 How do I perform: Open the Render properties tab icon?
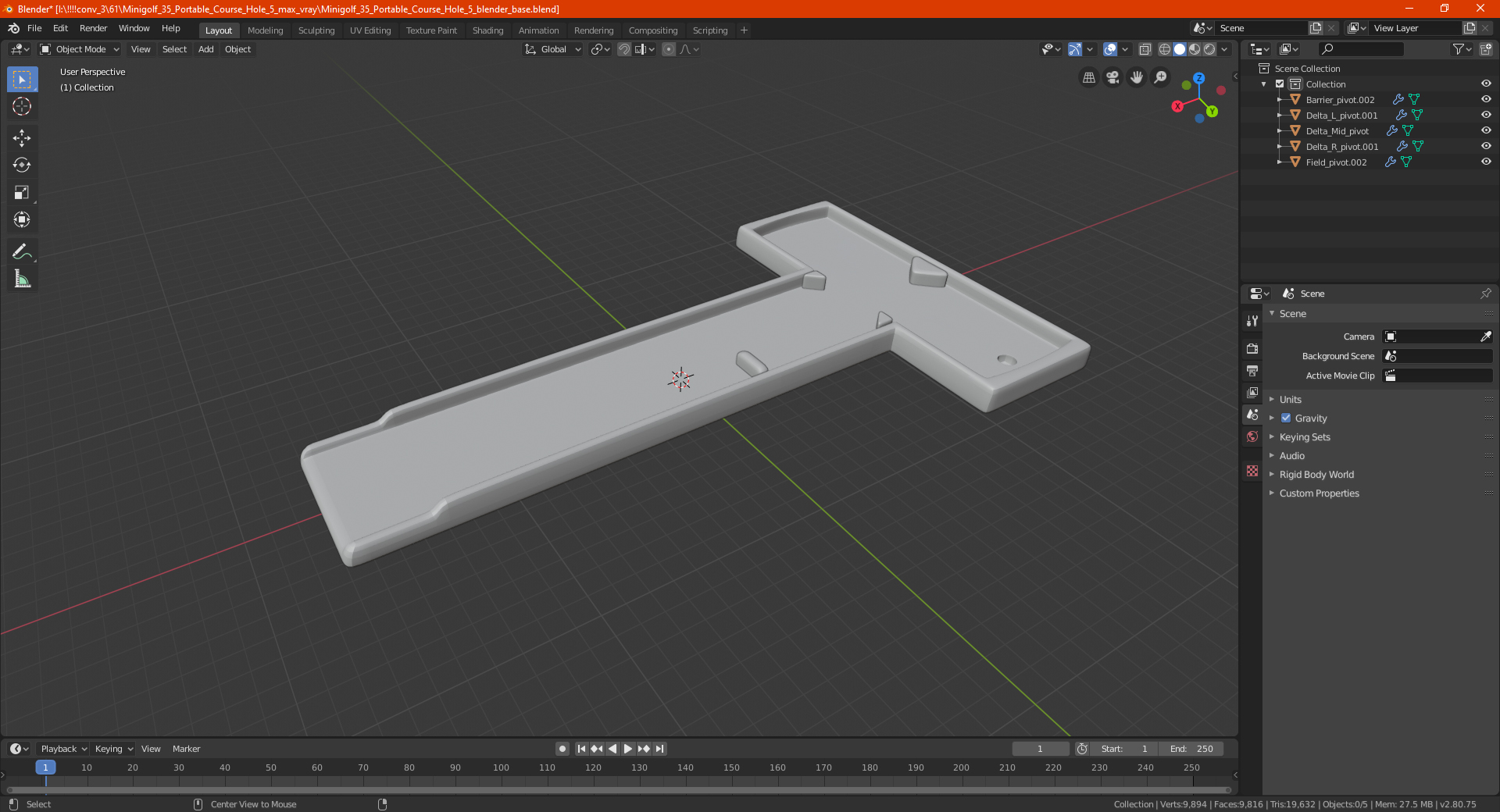1252,348
